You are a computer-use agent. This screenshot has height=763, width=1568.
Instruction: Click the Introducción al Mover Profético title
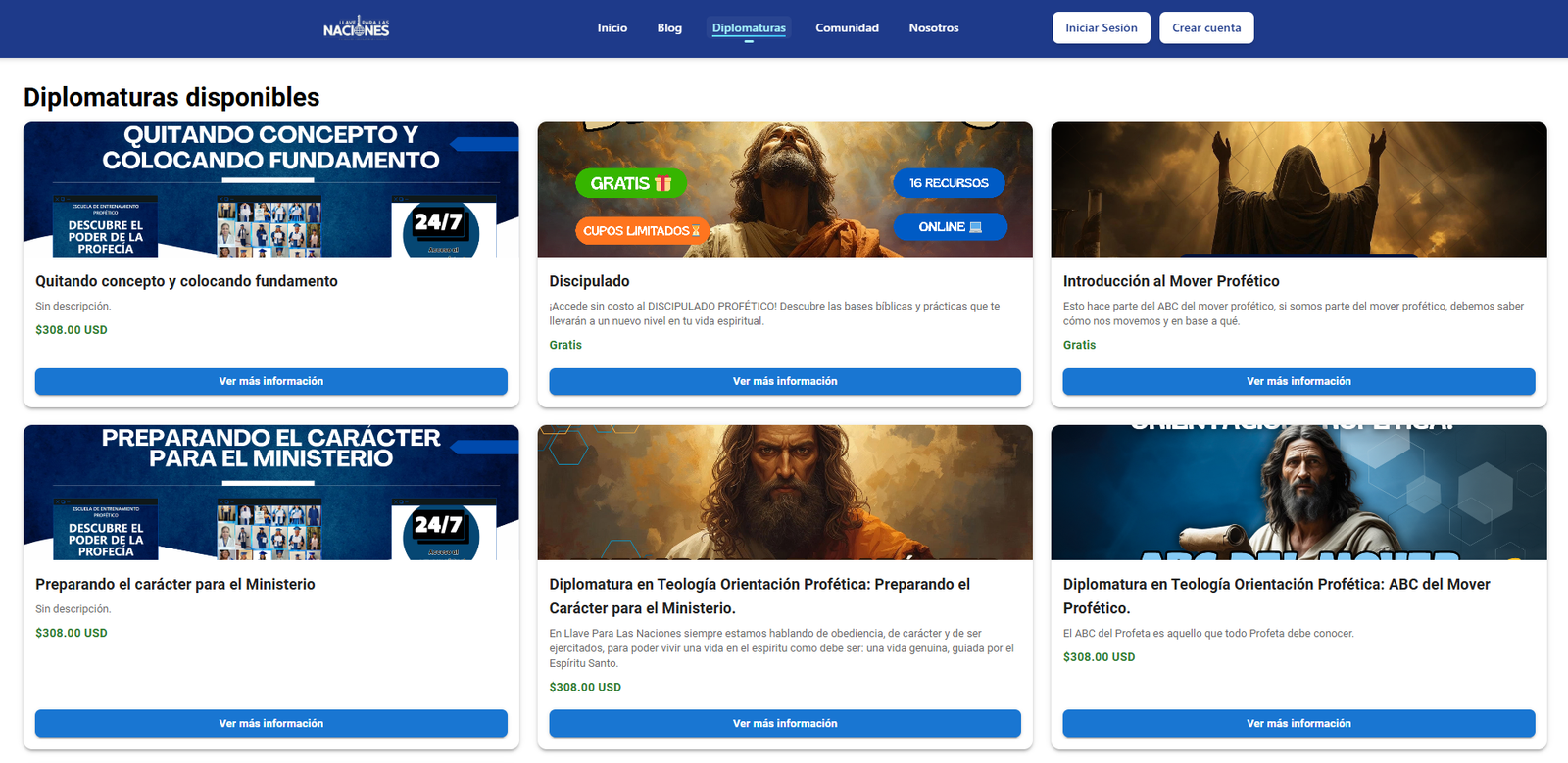click(x=1171, y=281)
